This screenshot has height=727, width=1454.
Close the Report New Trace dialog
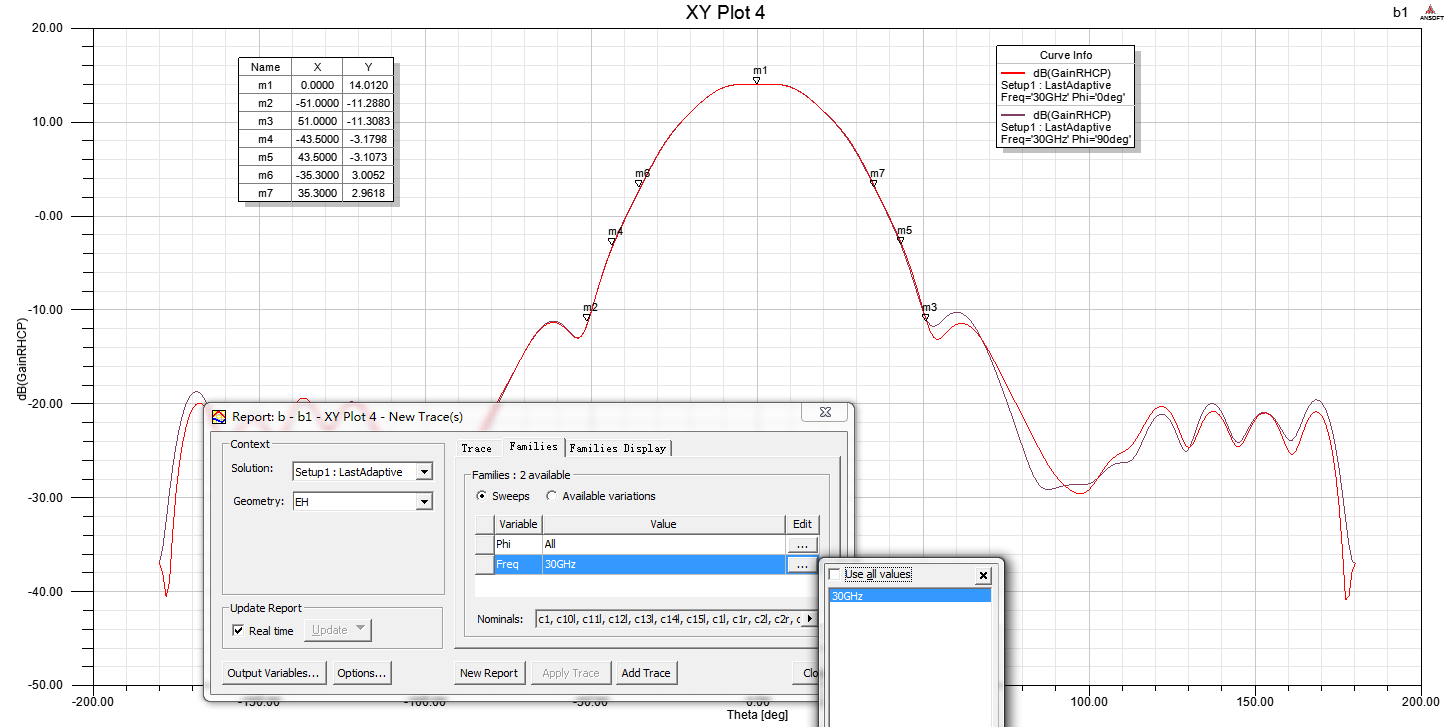(827, 411)
